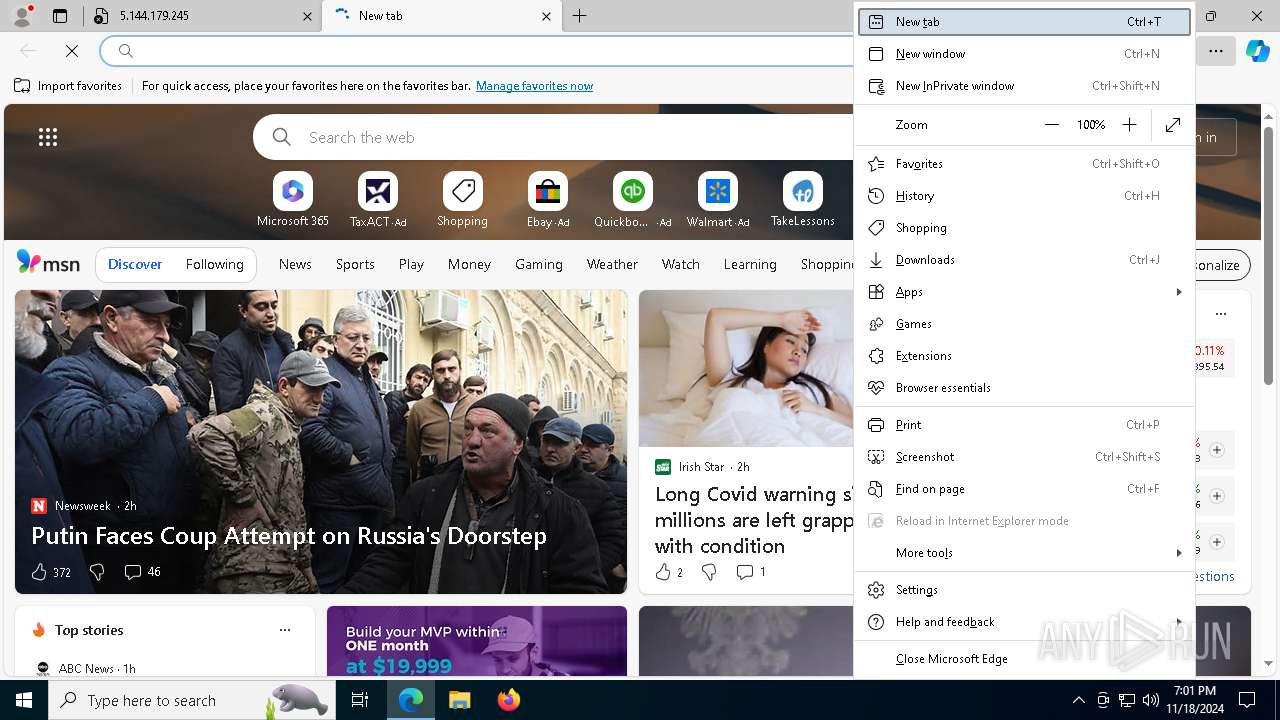Image resolution: width=1280 pixels, height=720 pixels.
Task: Open the TakeLessons shortcut
Action: (802, 200)
